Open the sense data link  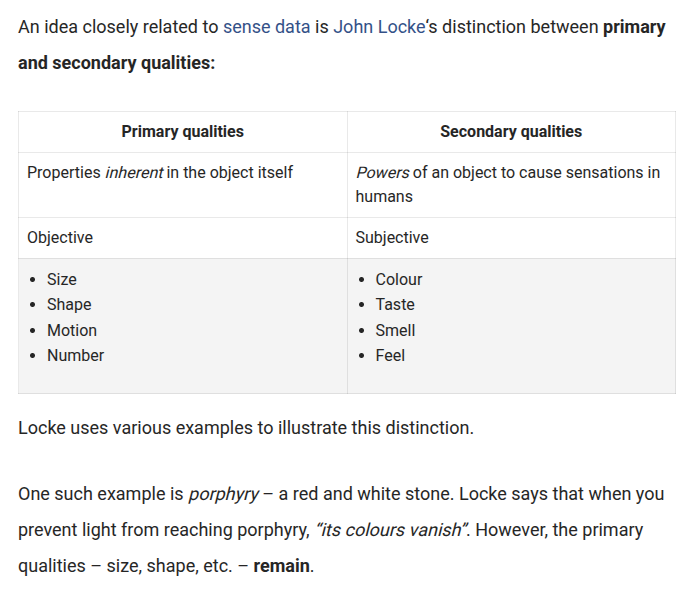pos(266,27)
